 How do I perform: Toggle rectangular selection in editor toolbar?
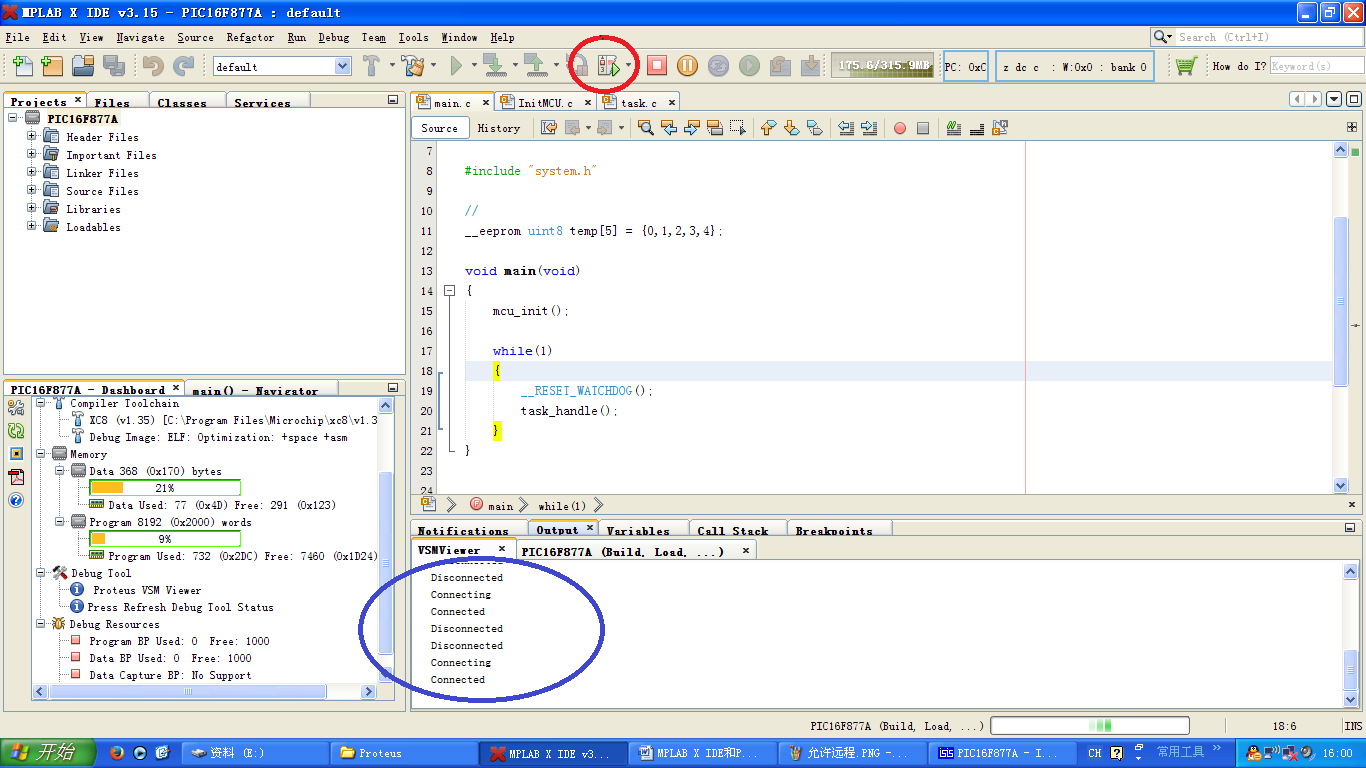tap(738, 128)
